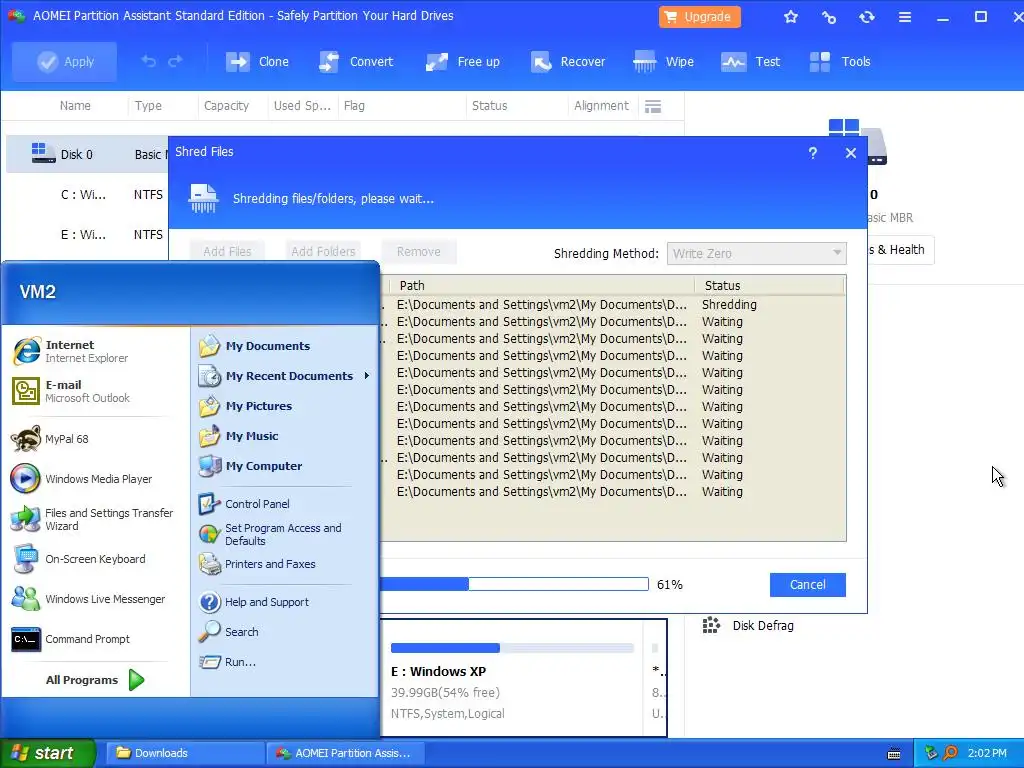
Task: Click the key/link icon in title bar
Action: (x=829, y=17)
